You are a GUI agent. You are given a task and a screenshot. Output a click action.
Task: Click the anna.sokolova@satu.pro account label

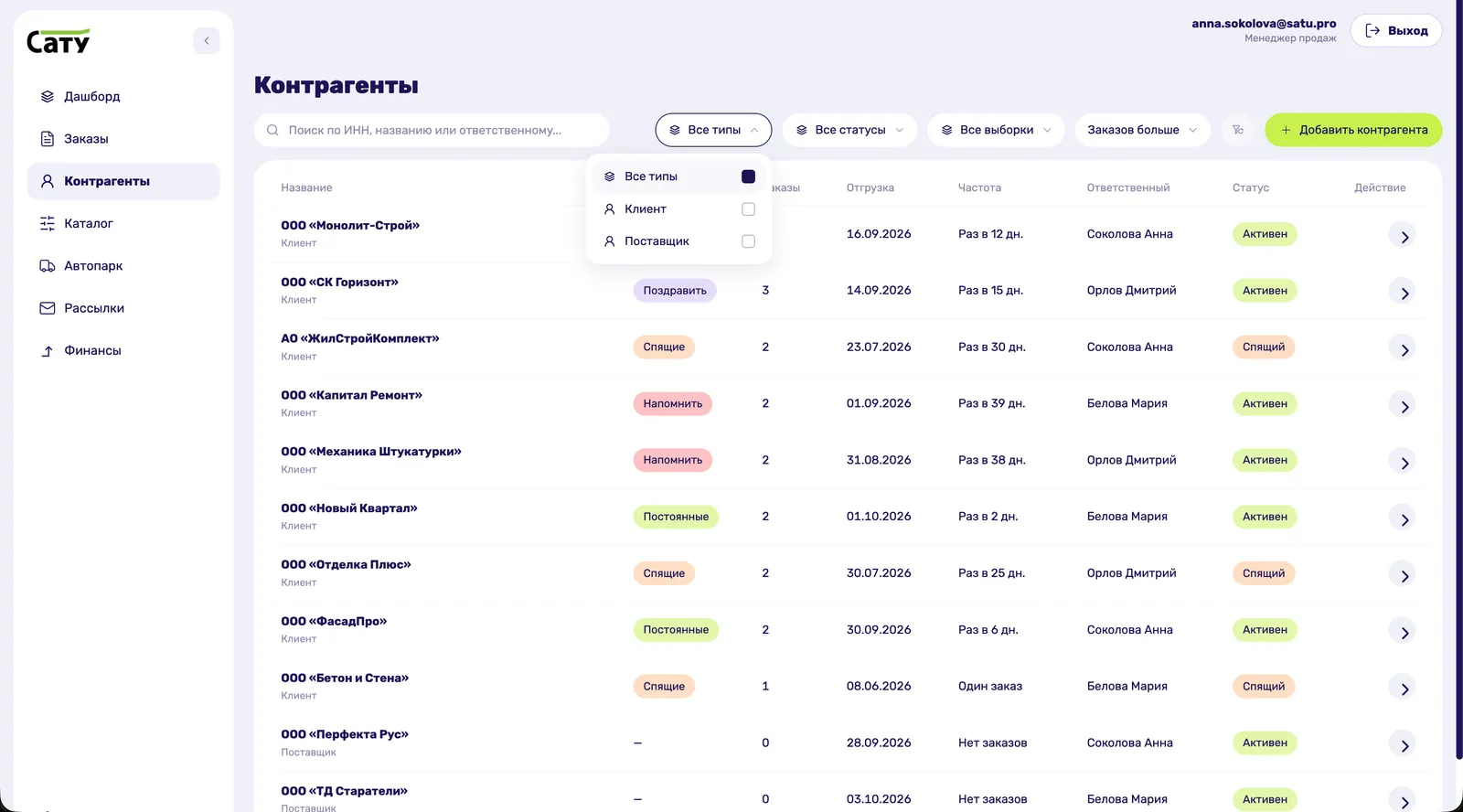coord(1264,24)
